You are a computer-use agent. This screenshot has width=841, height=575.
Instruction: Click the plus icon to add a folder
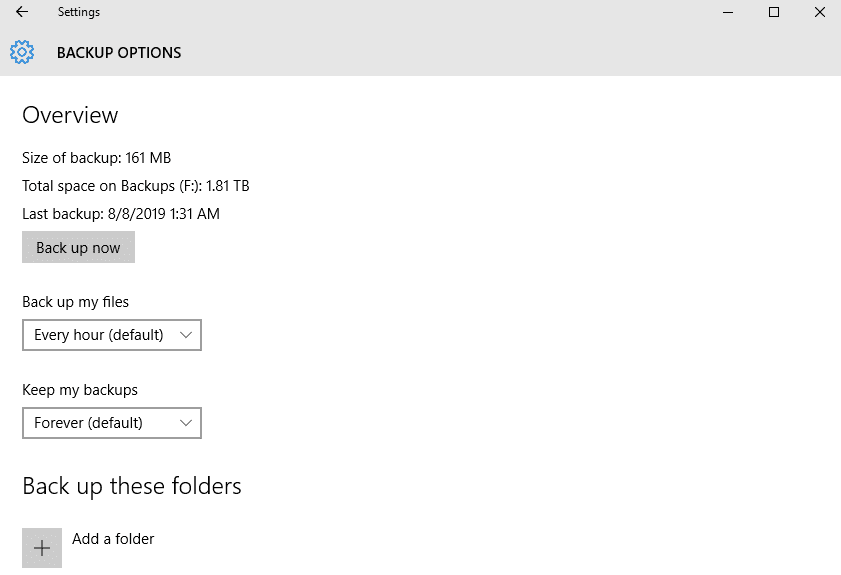pos(42,548)
